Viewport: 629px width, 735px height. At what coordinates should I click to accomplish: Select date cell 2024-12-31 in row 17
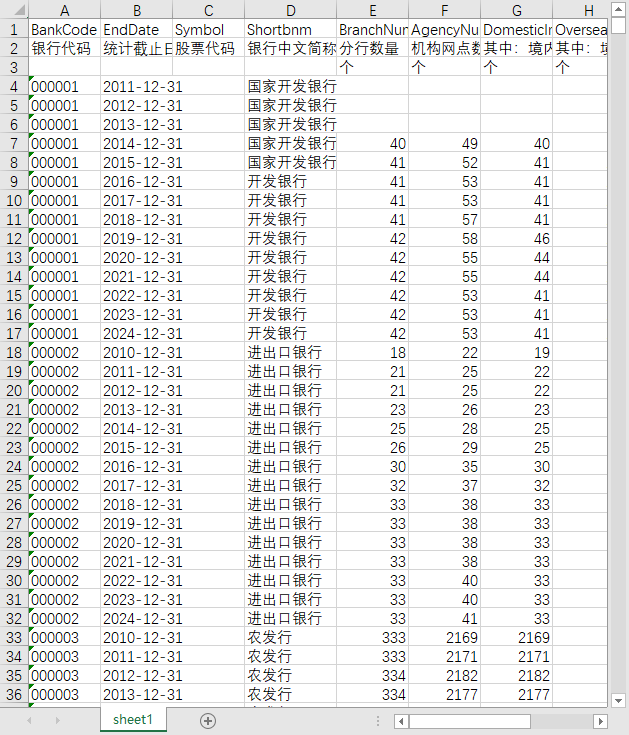tap(136, 333)
